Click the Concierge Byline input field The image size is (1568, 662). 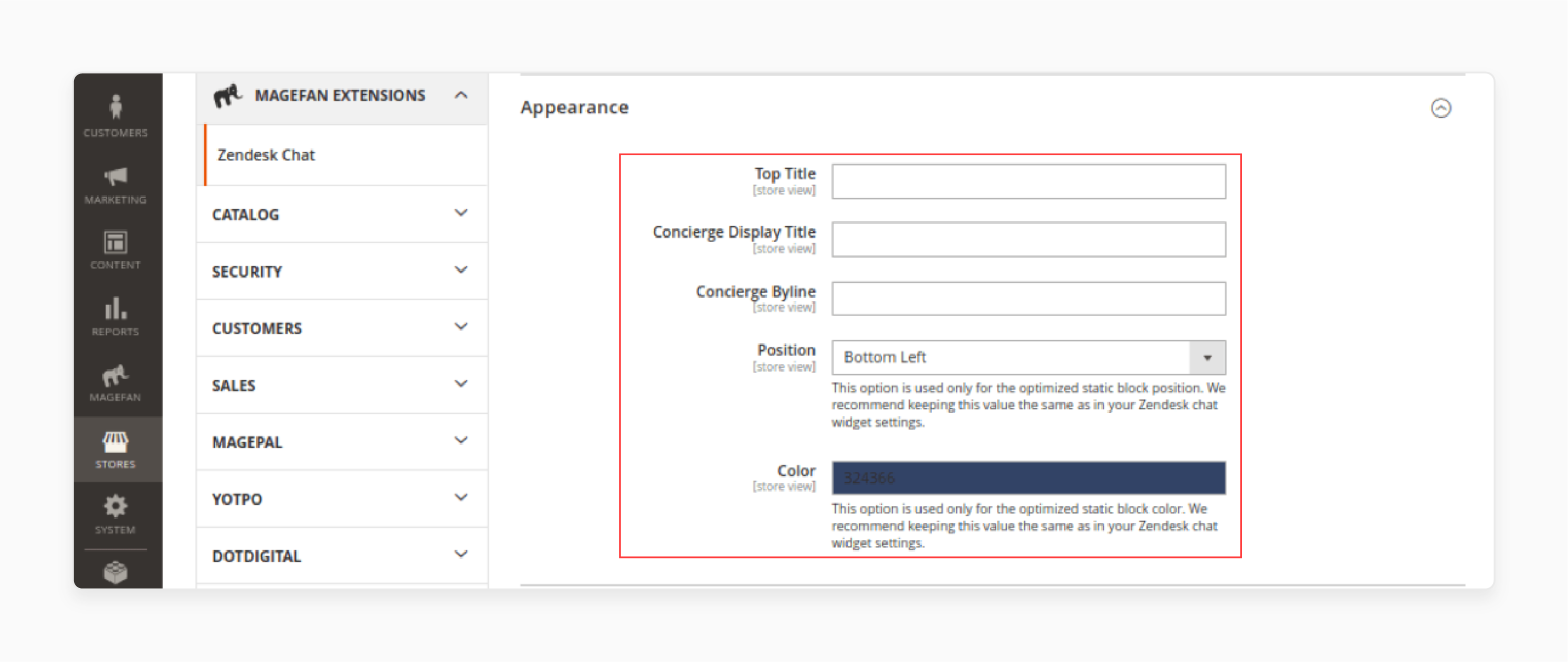tap(1028, 298)
